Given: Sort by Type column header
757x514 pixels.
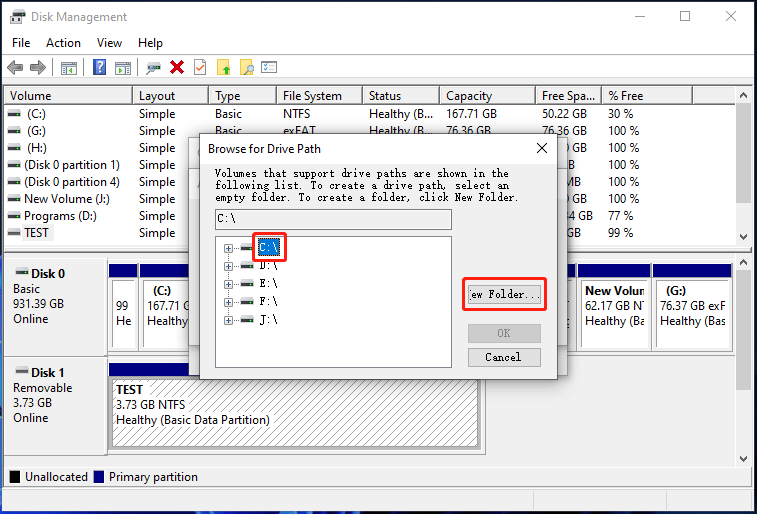Looking at the screenshot, I should click(243, 96).
